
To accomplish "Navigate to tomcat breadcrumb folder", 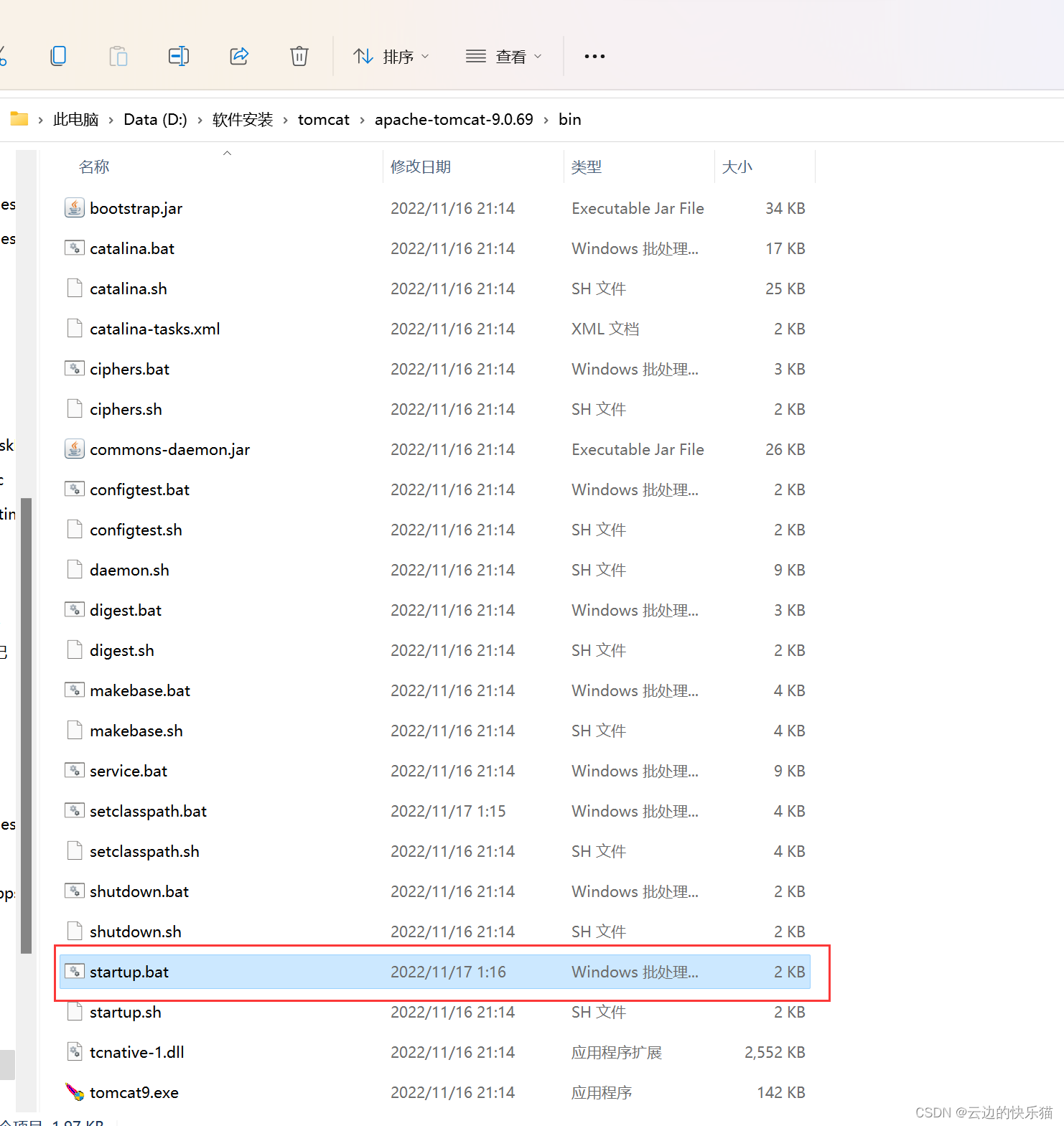I will coord(324,120).
